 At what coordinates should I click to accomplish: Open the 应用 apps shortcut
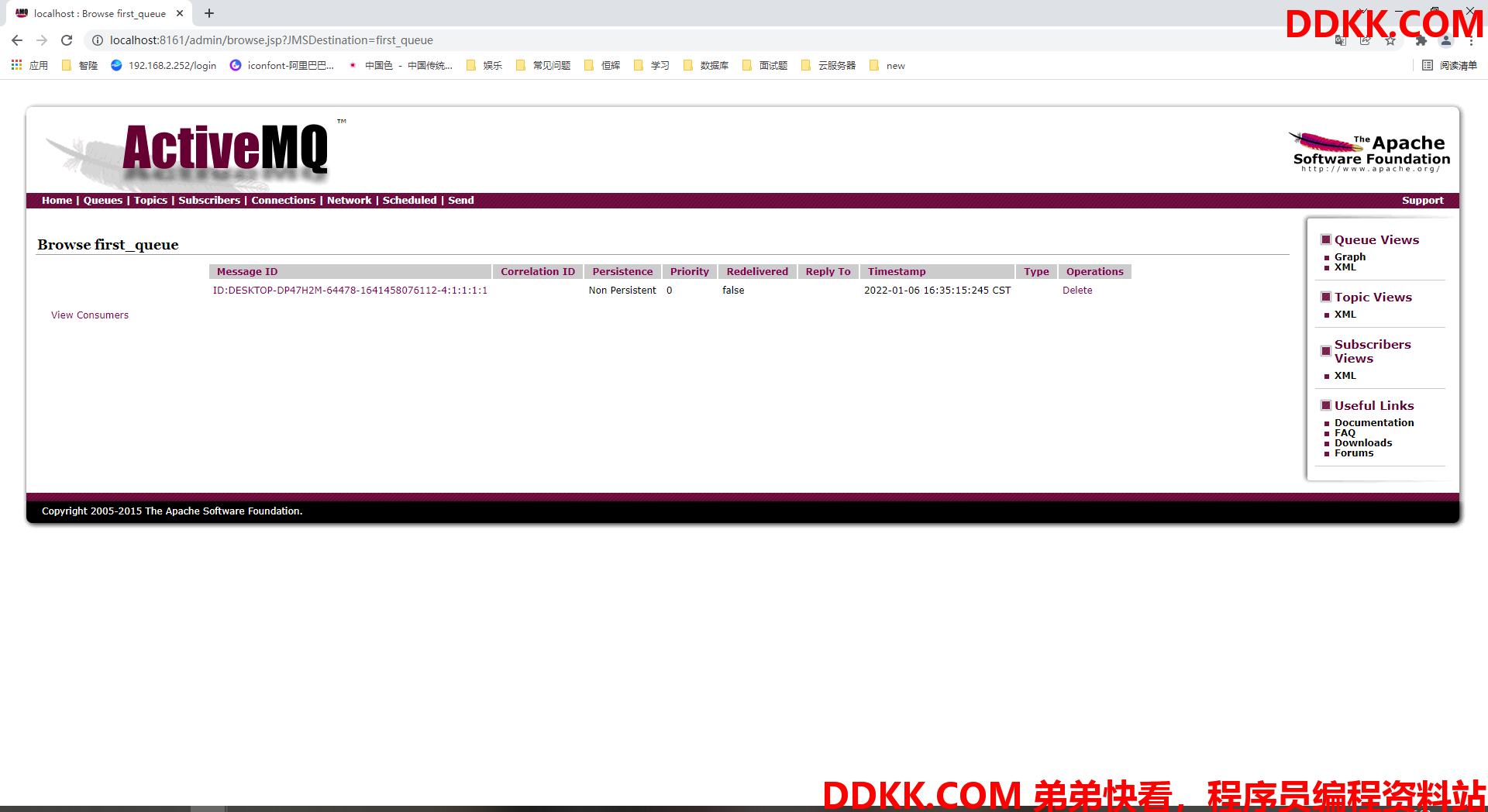[x=29, y=66]
